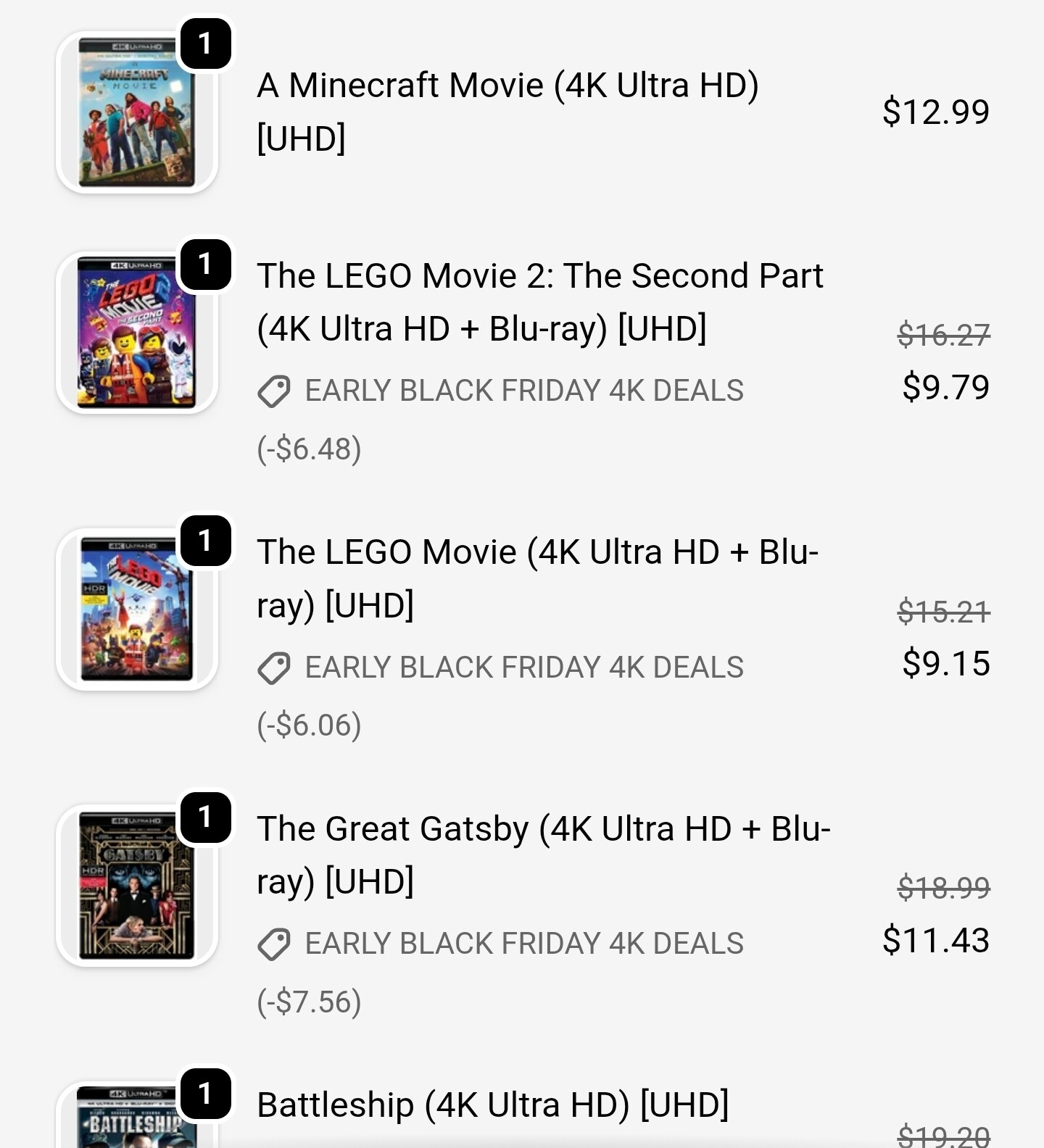Tap the Minecraft Movie cover thumbnail
Screen dimensions: 1044x1148
coord(136,113)
